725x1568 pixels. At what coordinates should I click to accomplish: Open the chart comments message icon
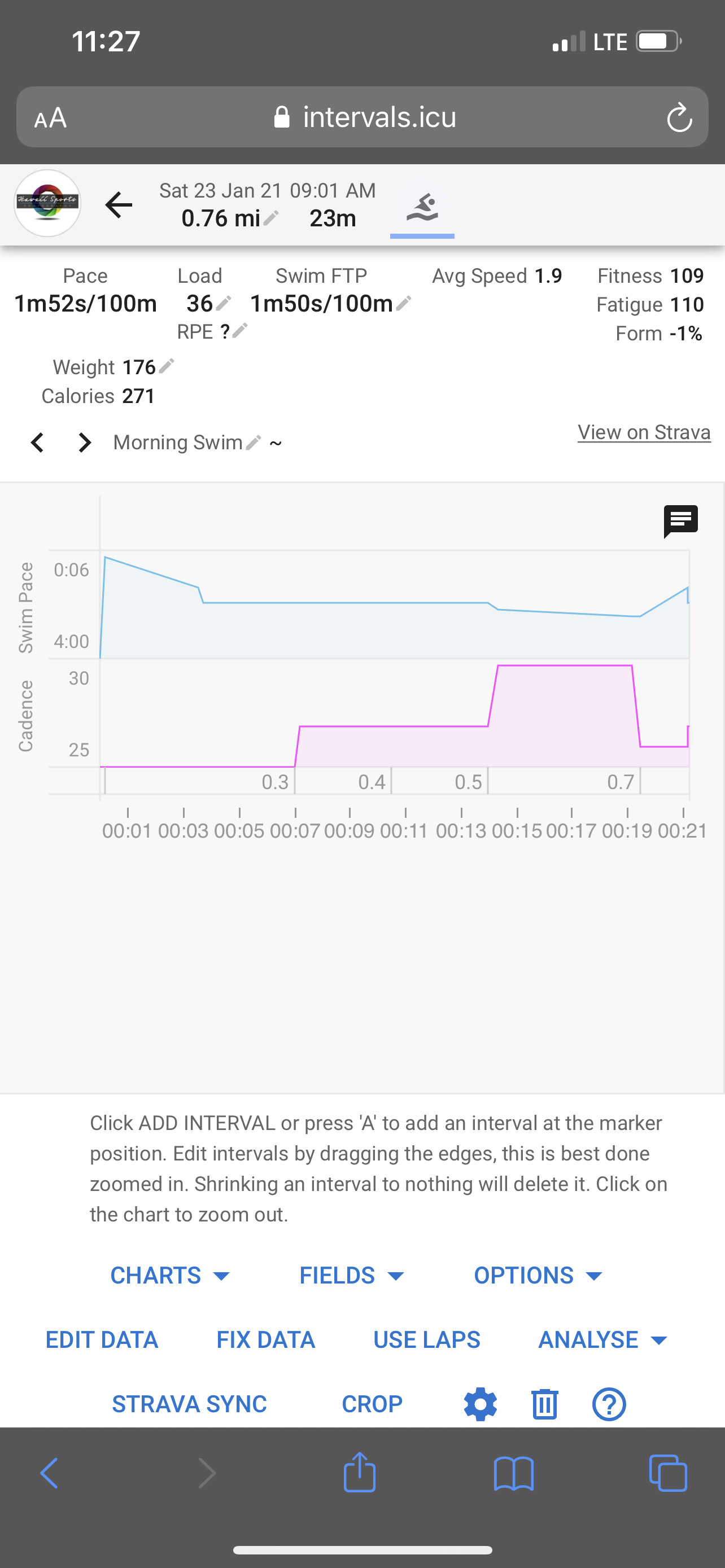click(x=680, y=521)
